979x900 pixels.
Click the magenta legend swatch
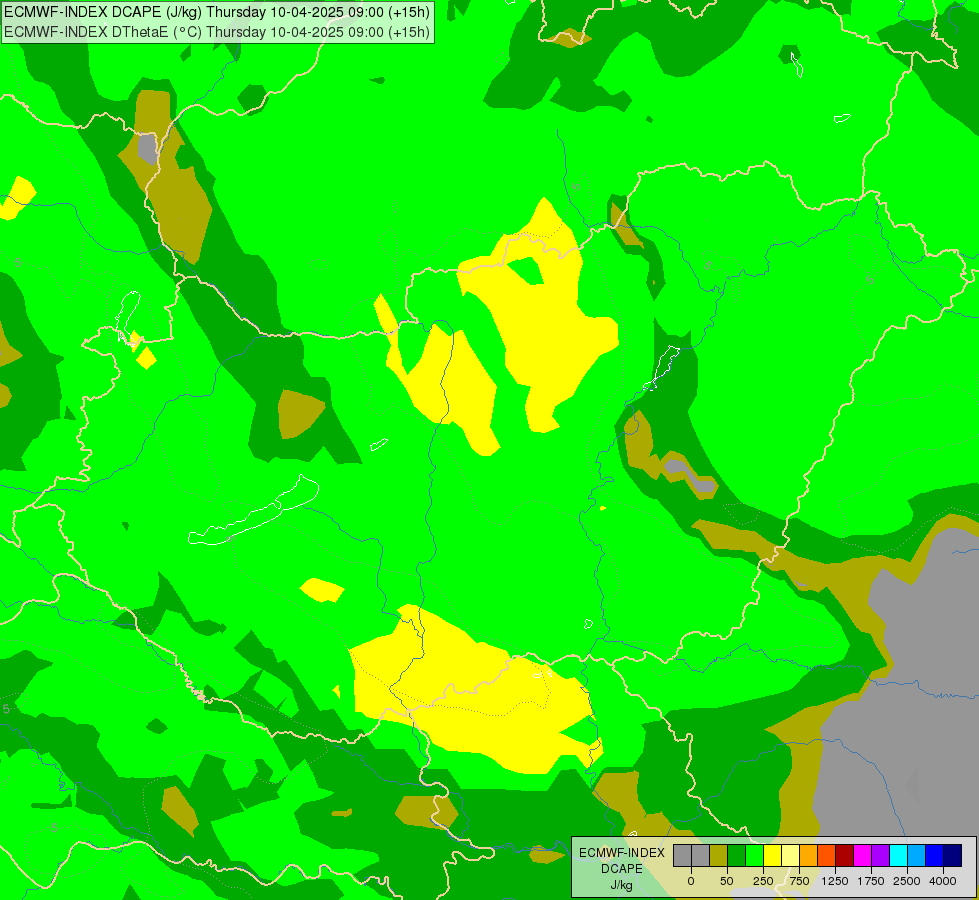point(862,856)
